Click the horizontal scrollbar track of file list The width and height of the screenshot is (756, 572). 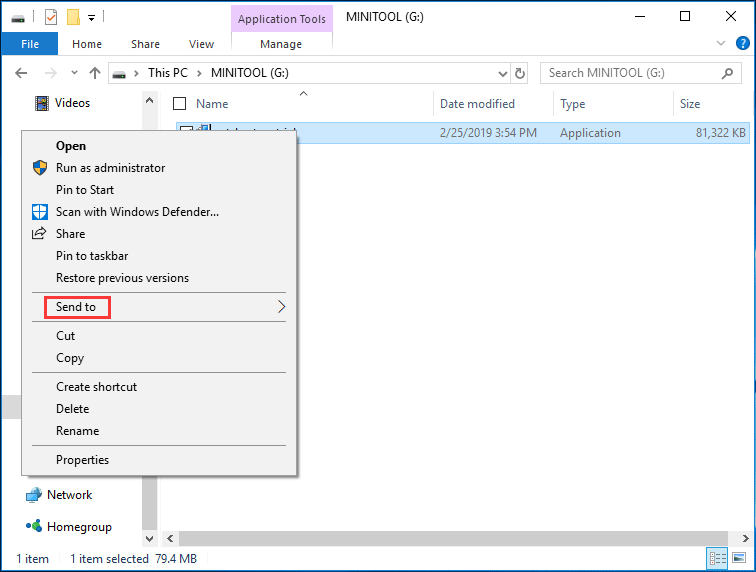coord(453,538)
